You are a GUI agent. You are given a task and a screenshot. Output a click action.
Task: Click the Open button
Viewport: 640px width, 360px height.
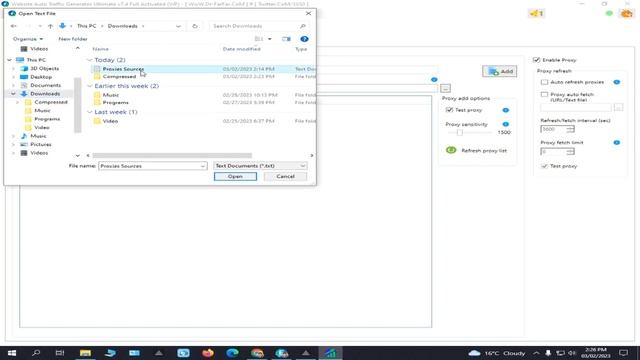235,177
